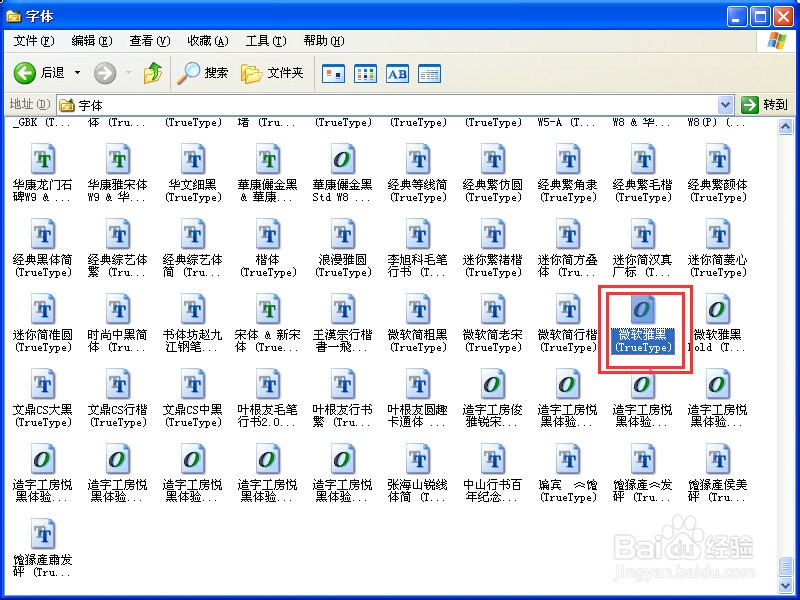Maximize the 字体 window
Image resolution: width=800 pixels, height=600 pixels.
[760, 17]
